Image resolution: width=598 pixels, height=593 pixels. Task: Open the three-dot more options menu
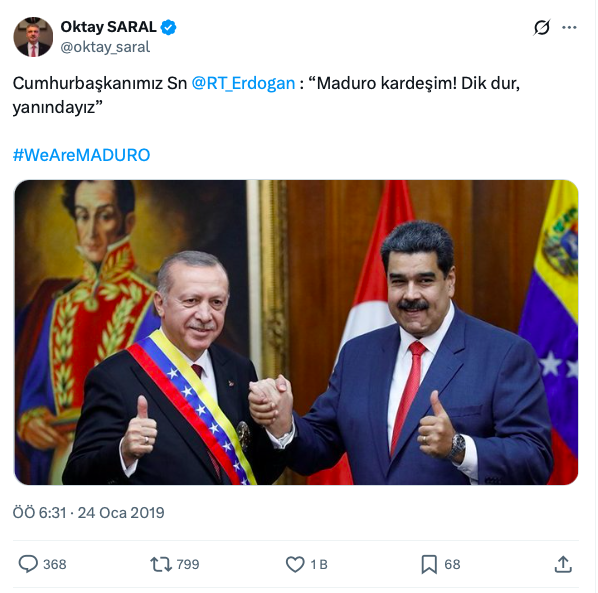pos(569,27)
